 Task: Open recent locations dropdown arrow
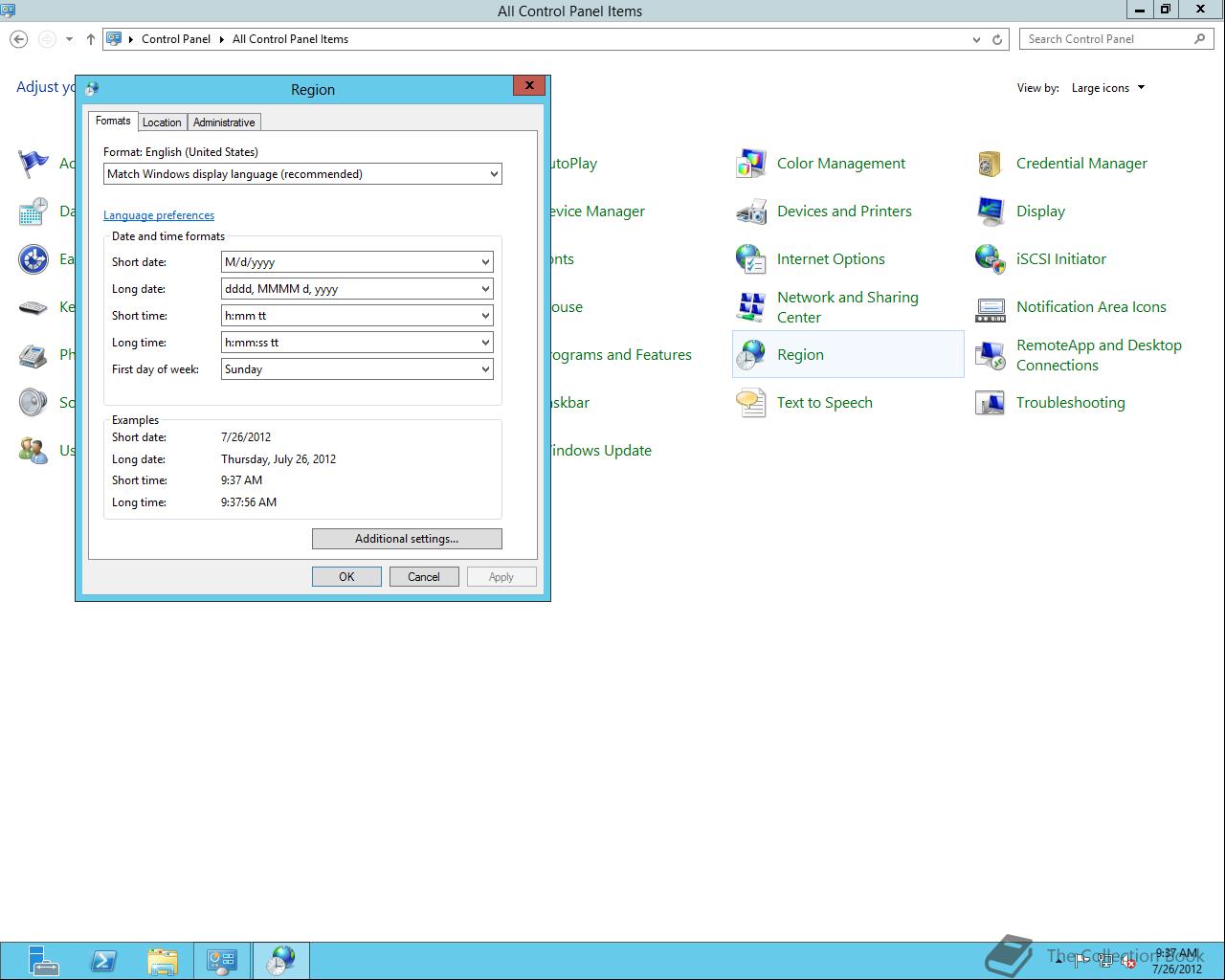tap(69, 39)
